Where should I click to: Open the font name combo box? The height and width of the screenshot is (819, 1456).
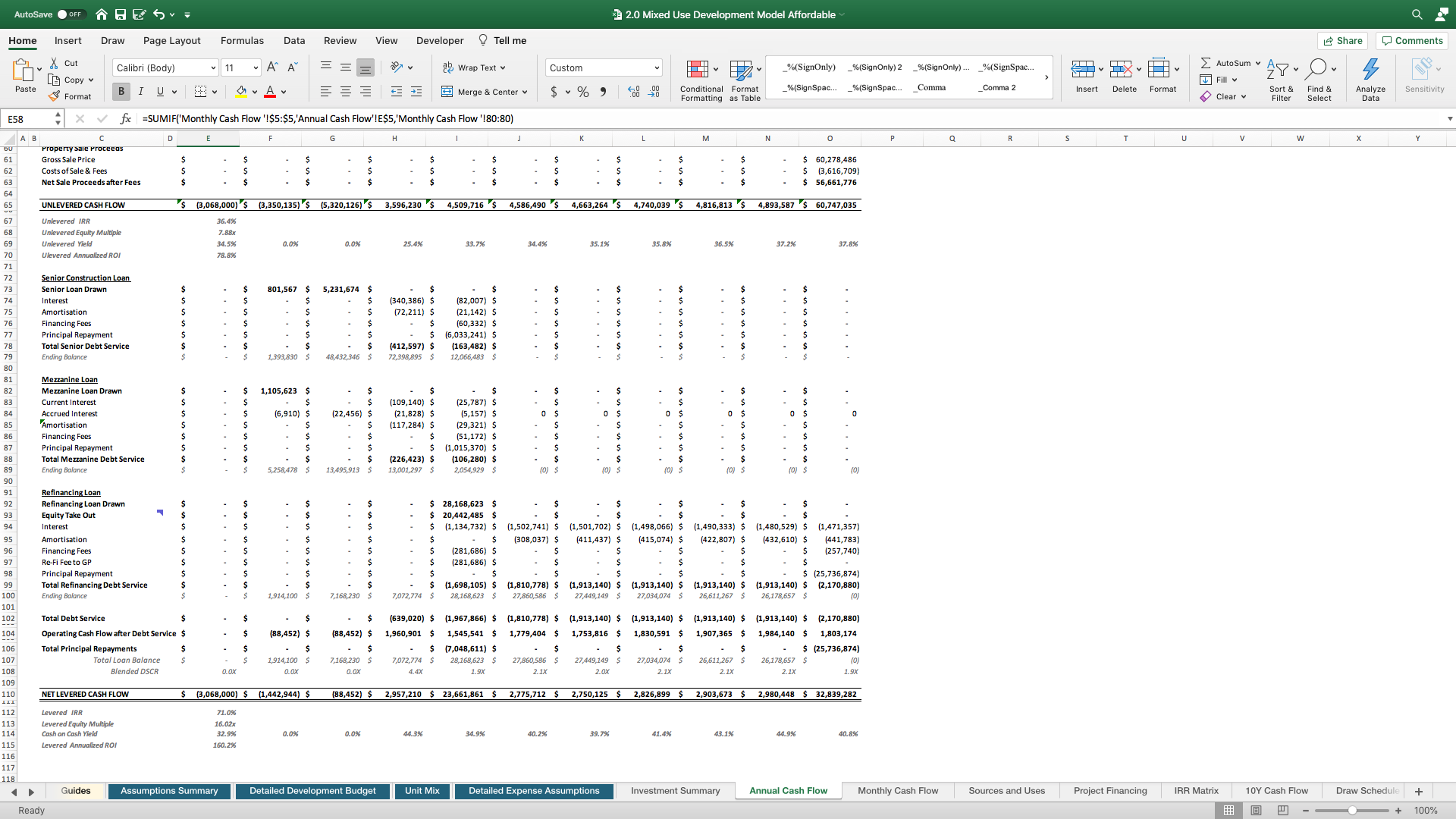[x=165, y=67]
